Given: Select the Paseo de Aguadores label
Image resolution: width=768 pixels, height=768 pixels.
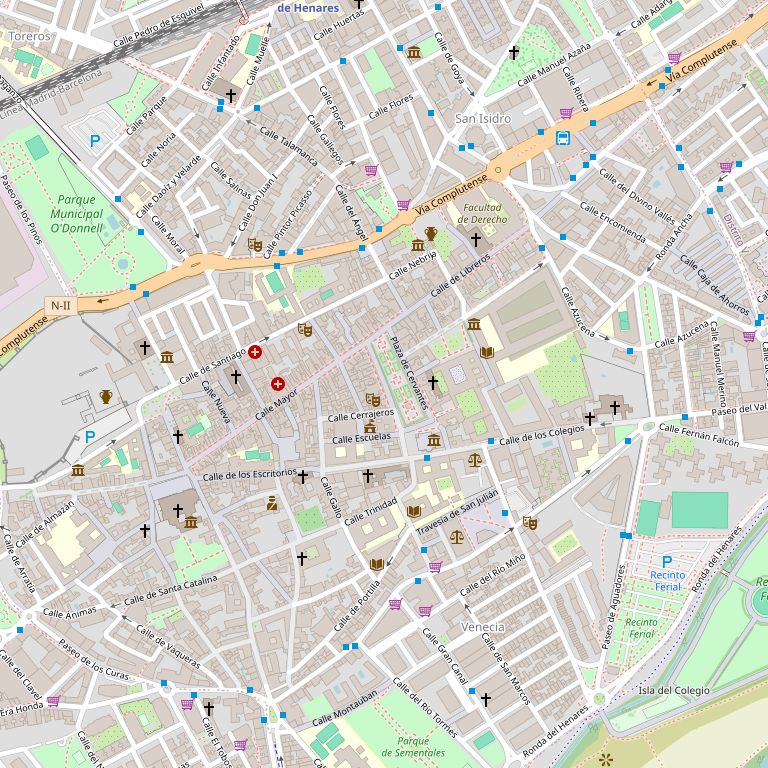Looking at the screenshot, I should click(614, 607).
